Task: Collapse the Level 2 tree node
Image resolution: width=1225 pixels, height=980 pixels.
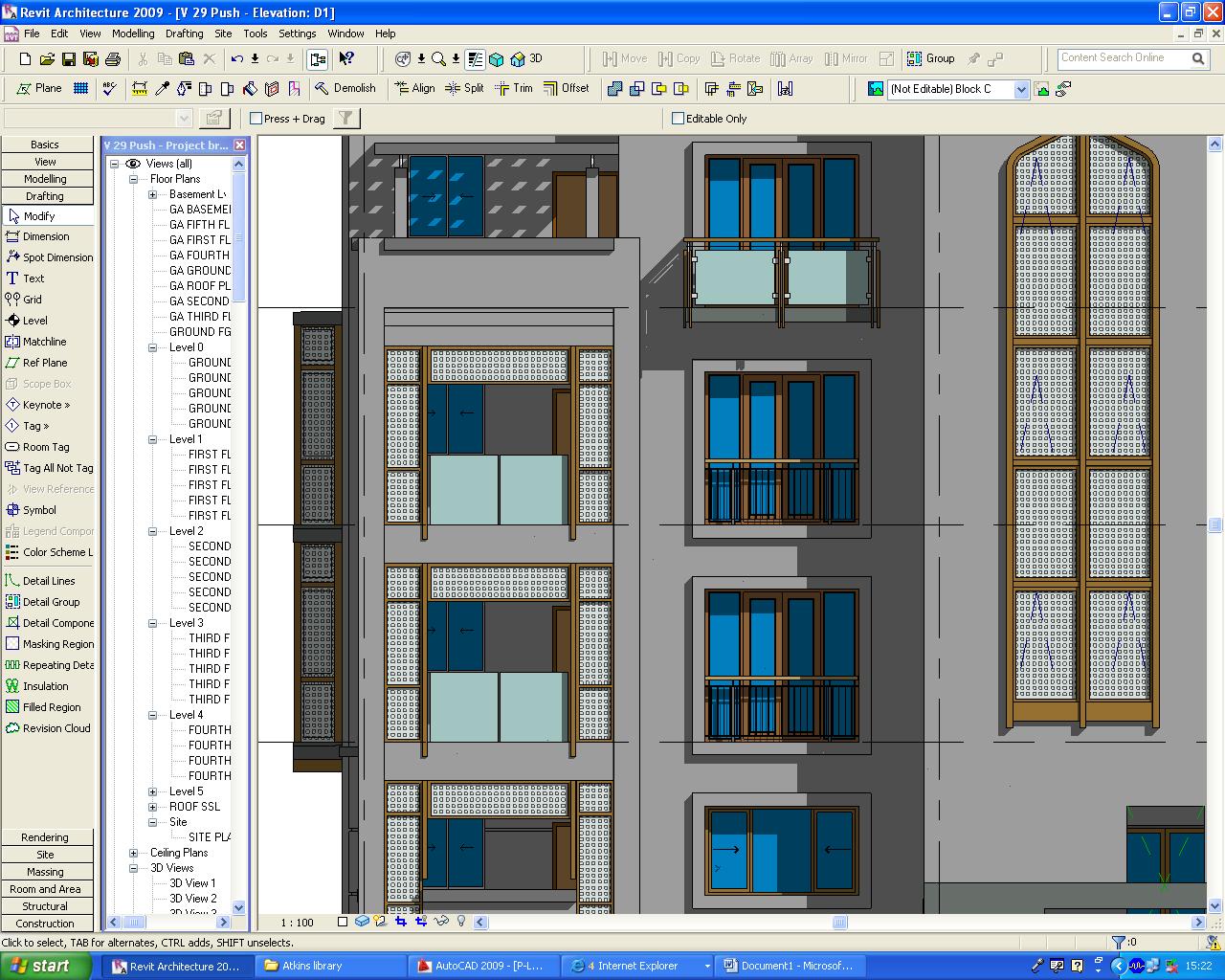Action: pos(152,531)
